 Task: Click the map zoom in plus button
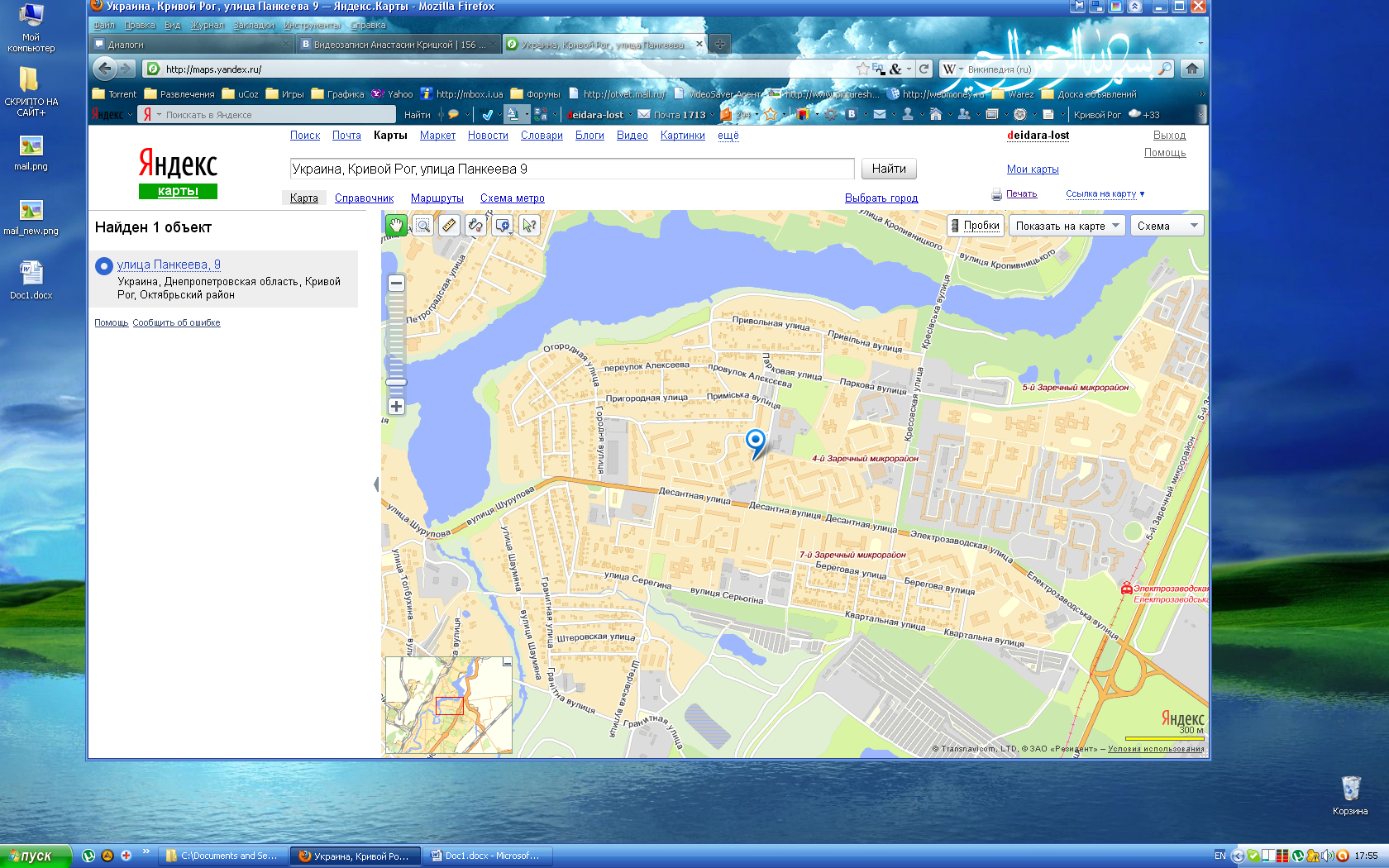point(396,406)
